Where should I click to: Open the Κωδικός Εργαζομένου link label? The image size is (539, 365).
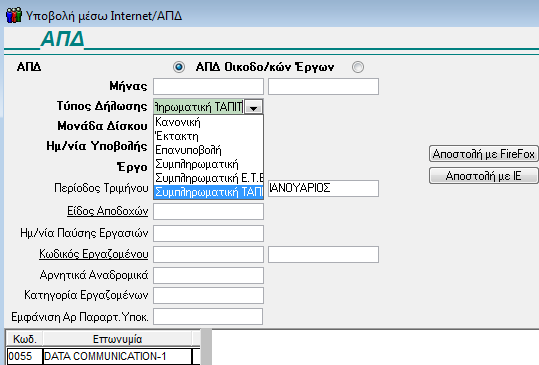pyautogui.click(x=94, y=254)
